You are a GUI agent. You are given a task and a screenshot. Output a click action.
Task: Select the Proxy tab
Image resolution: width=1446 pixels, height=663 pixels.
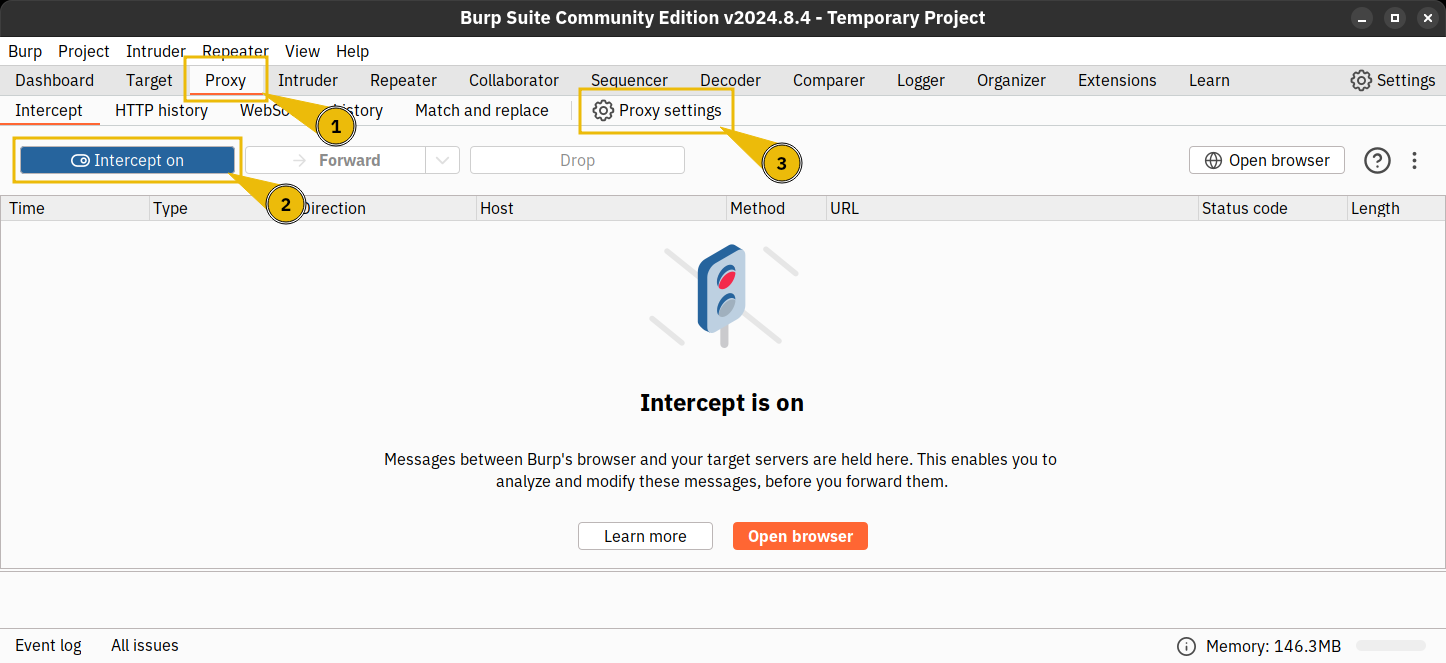(225, 80)
